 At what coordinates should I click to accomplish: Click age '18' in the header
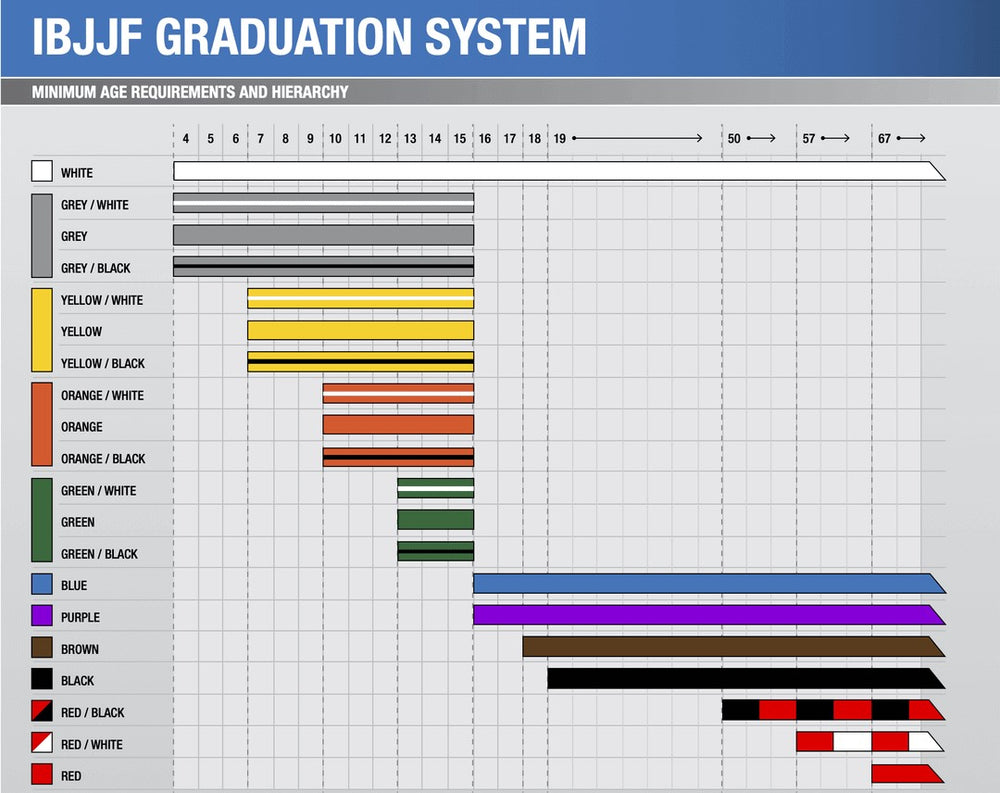coord(534,138)
